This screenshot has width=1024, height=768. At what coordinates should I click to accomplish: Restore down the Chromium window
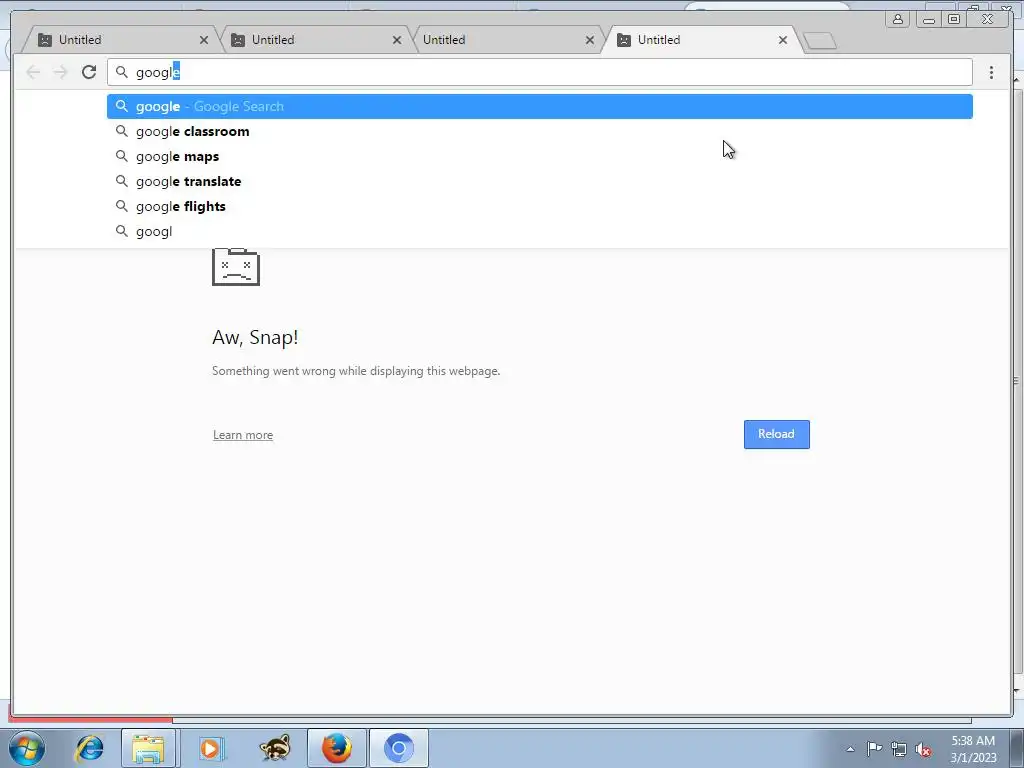(x=953, y=19)
